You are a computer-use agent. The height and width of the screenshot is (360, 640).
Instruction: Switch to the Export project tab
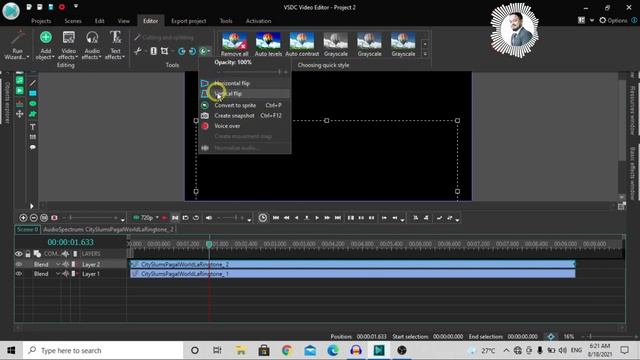pyautogui.click(x=189, y=21)
